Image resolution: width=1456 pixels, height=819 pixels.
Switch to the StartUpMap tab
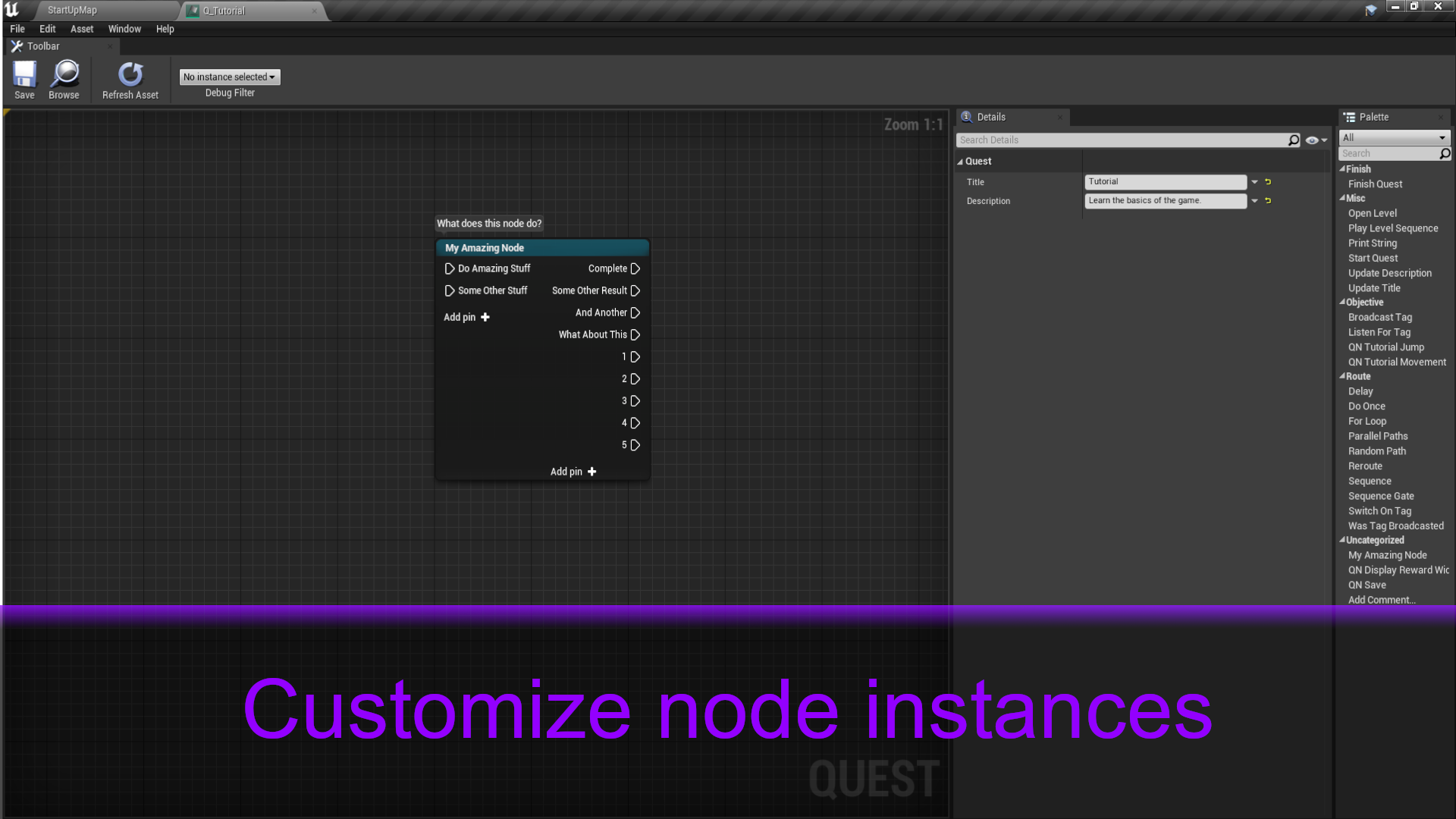(x=72, y=10)
